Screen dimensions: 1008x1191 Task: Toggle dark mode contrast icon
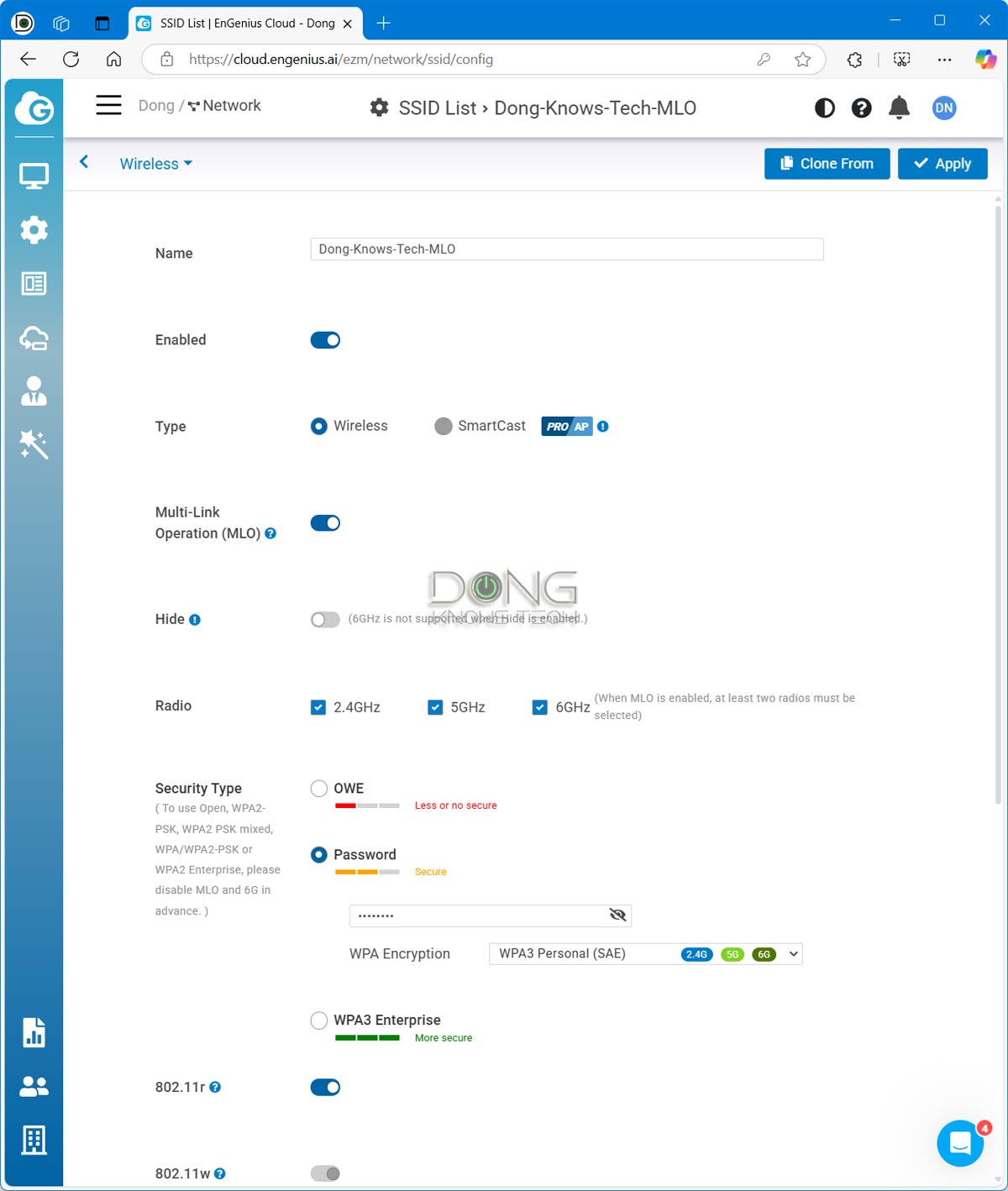tap(825, 108)
